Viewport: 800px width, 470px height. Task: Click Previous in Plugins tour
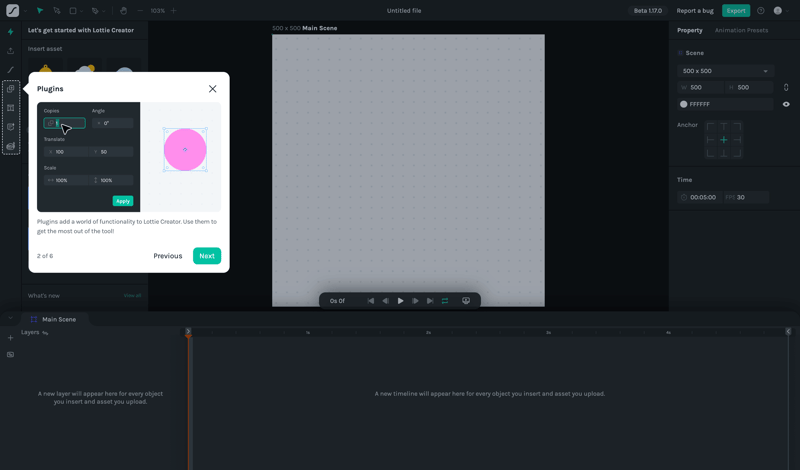(x=168, y=256)
